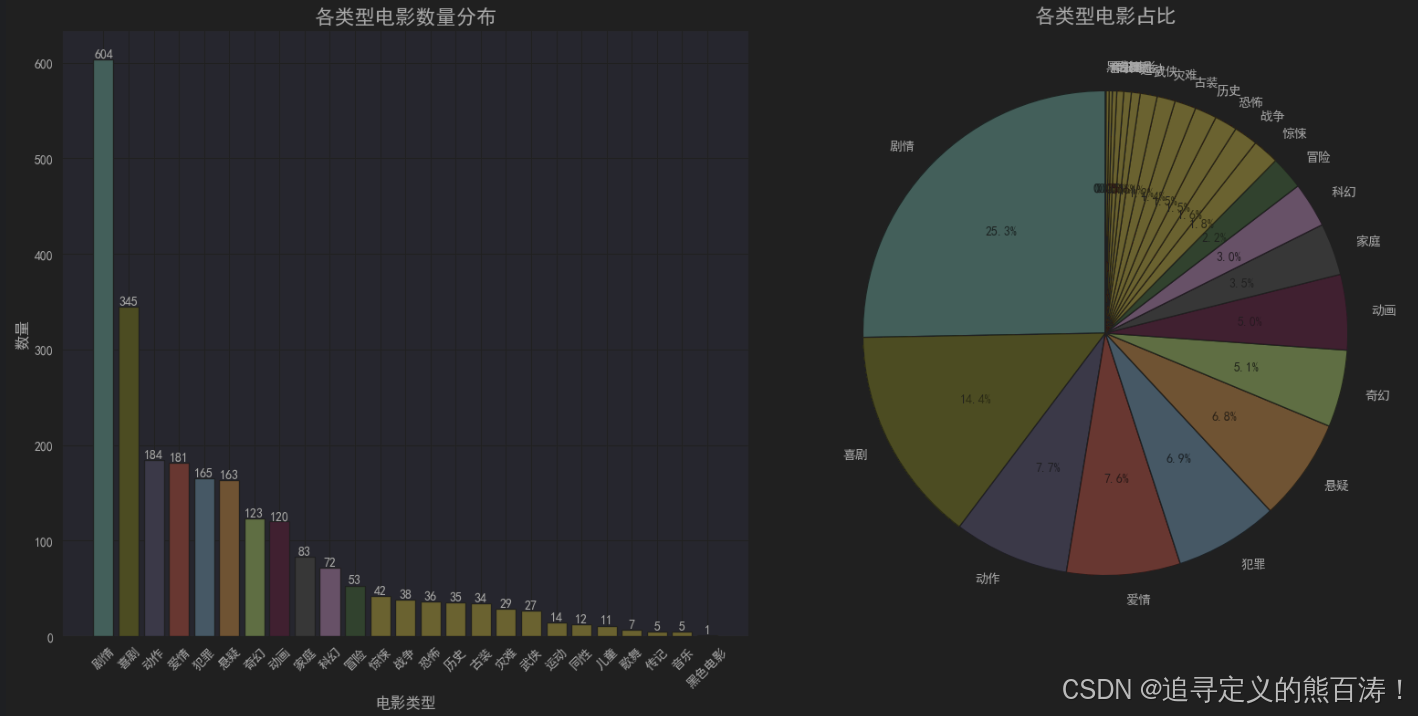
Task: Click the 83 value above the 家庭 bar
Action: (x=304, y=551)
